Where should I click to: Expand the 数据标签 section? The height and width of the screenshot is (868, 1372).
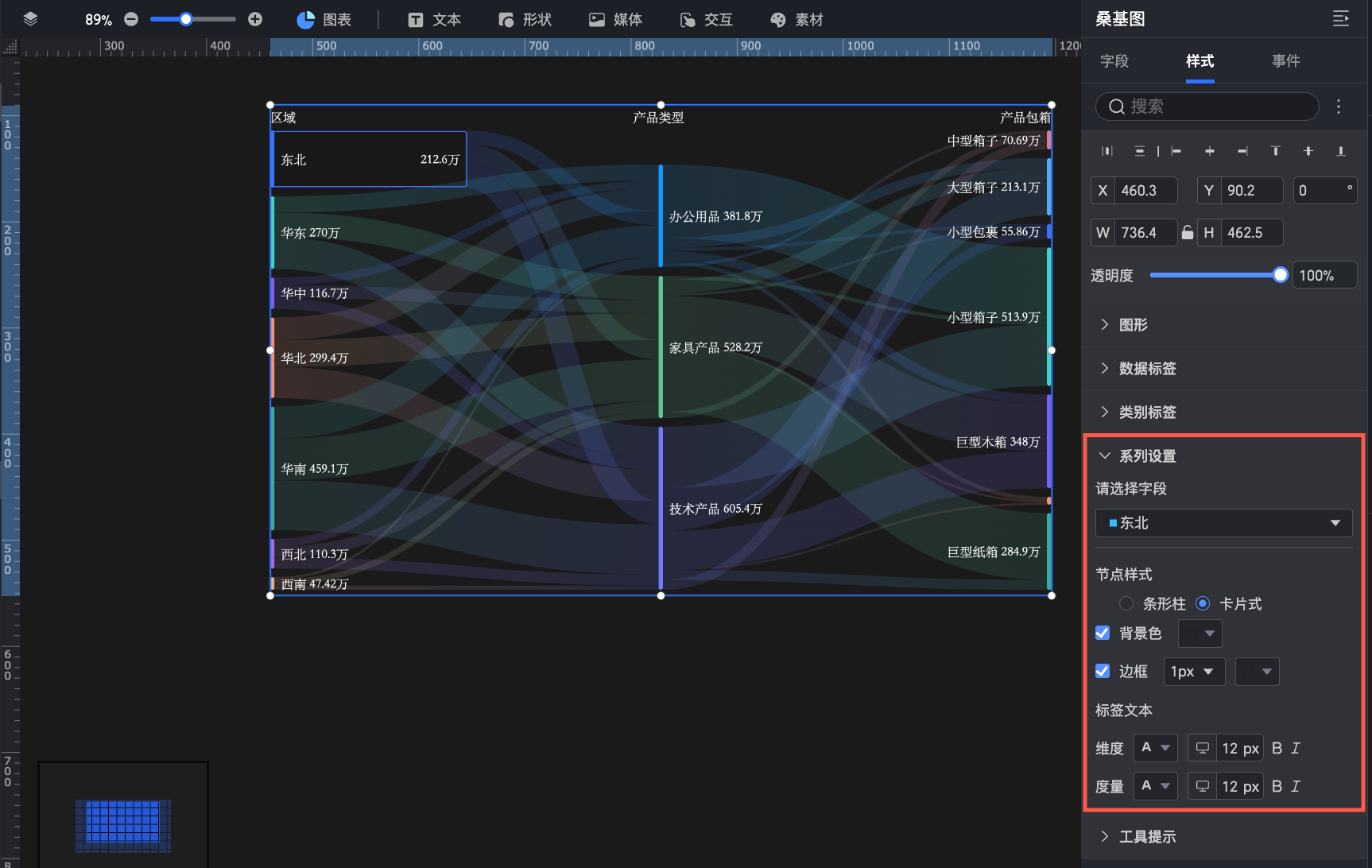point(1224,368)
